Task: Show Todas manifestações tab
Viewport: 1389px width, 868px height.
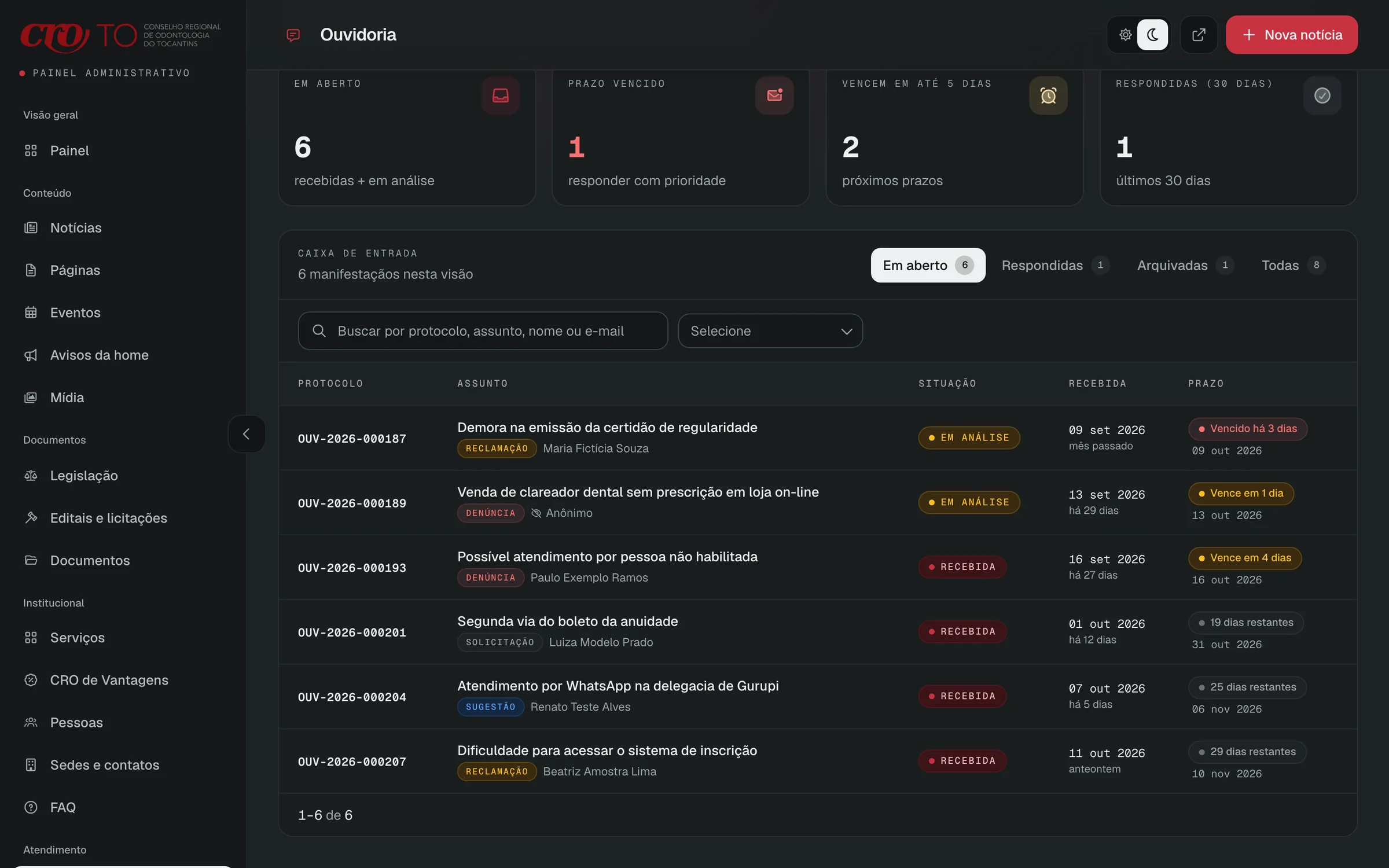Action: coord(1293,266)
